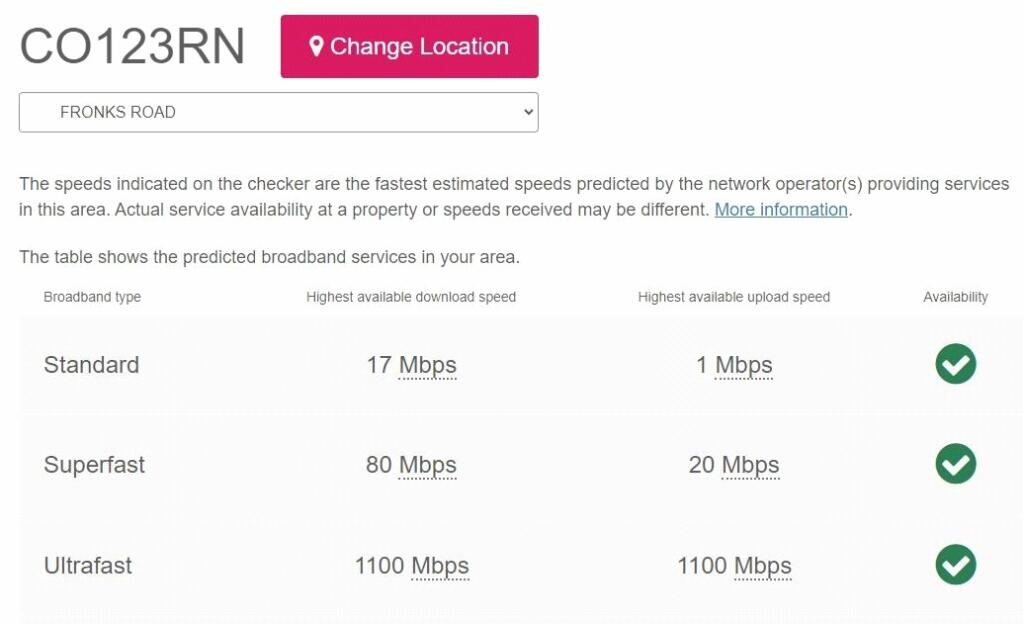
Task: Click the Mbps abbreviation next to 17
Action: tap(428, 365)
